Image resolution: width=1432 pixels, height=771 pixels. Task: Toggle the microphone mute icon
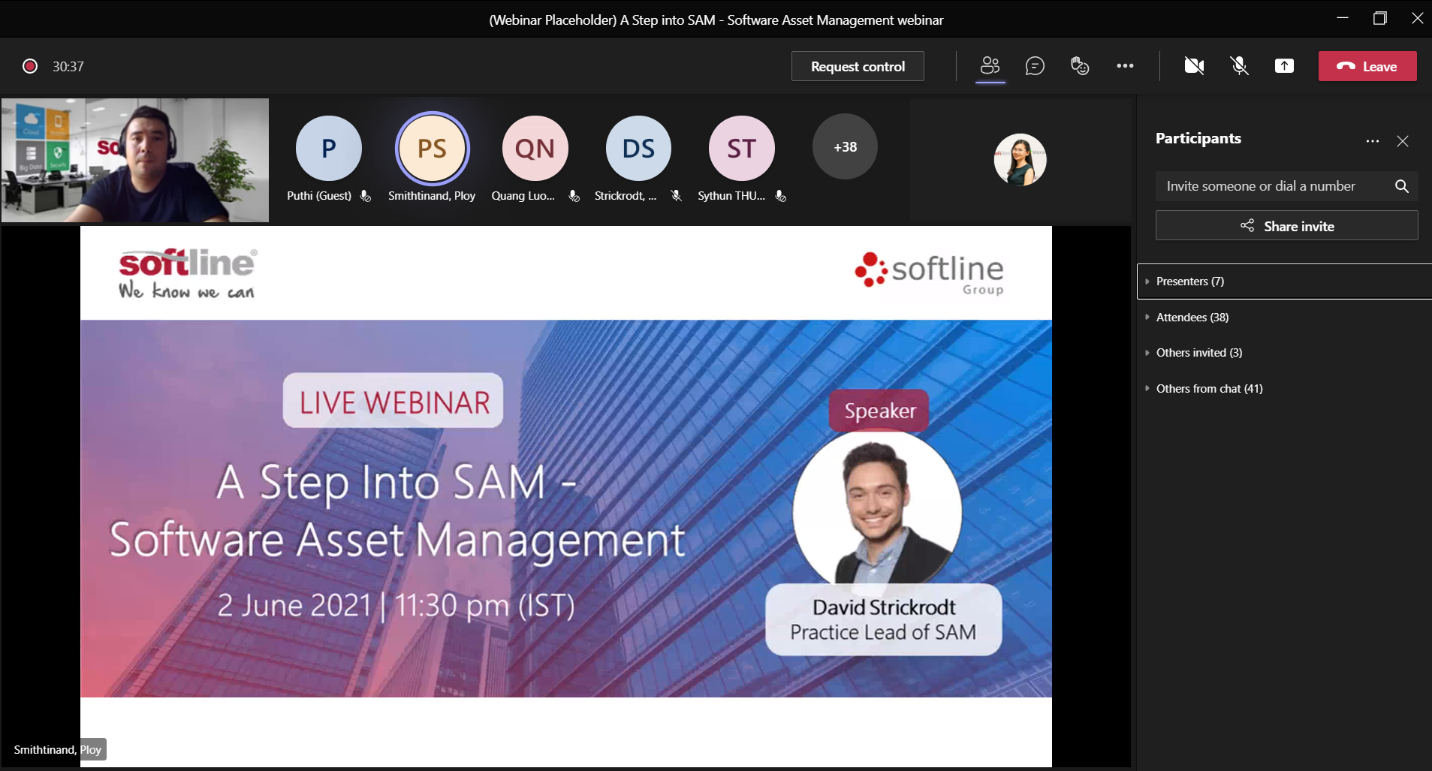coord(1239,66)
